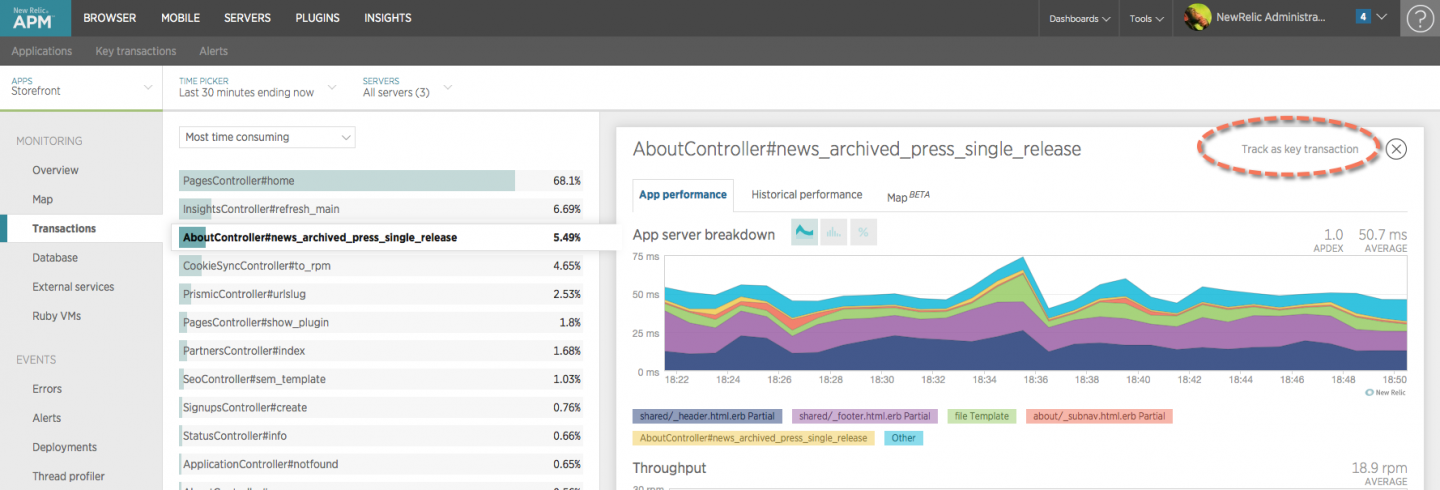Viewport: 1440px width, 490px height.
Task: Go to BROWSER in top navigation
Action: [110, 18]
